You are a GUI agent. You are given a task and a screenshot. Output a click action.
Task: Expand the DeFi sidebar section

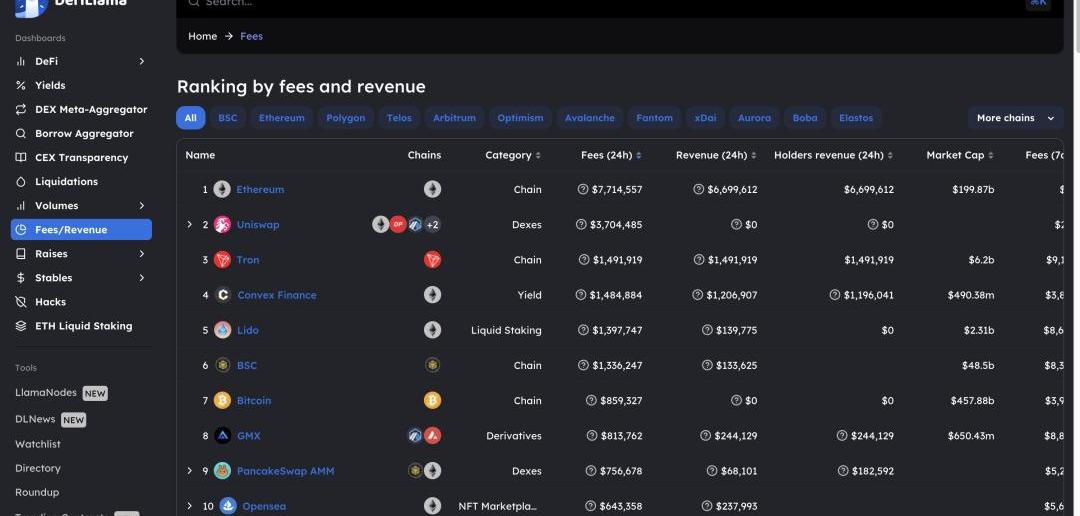[141, 62]
